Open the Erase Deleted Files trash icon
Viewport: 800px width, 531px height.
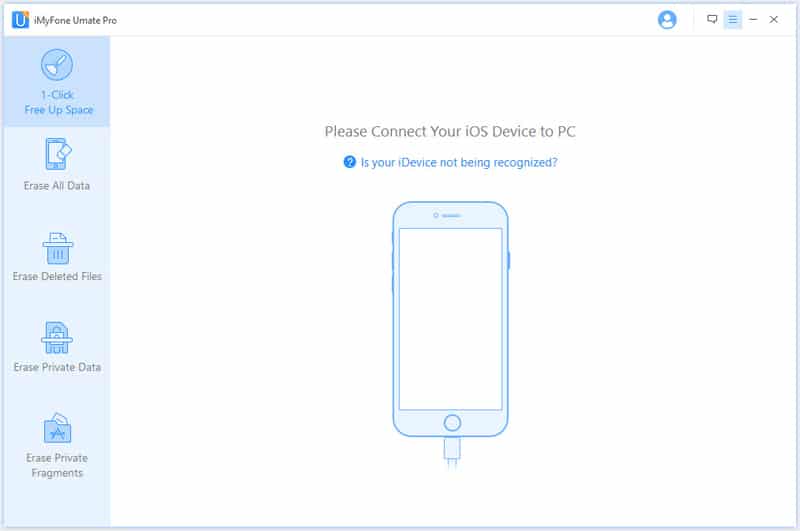coord(58,248)
